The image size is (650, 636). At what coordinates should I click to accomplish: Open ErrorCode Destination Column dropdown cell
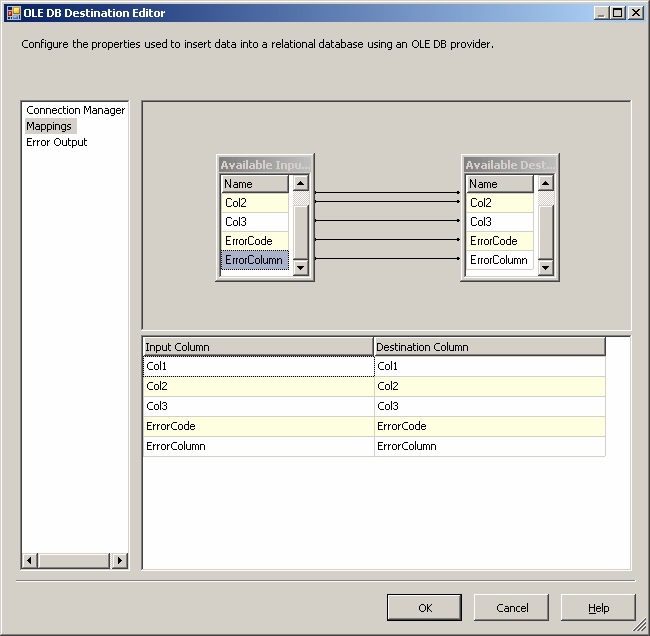489,426
